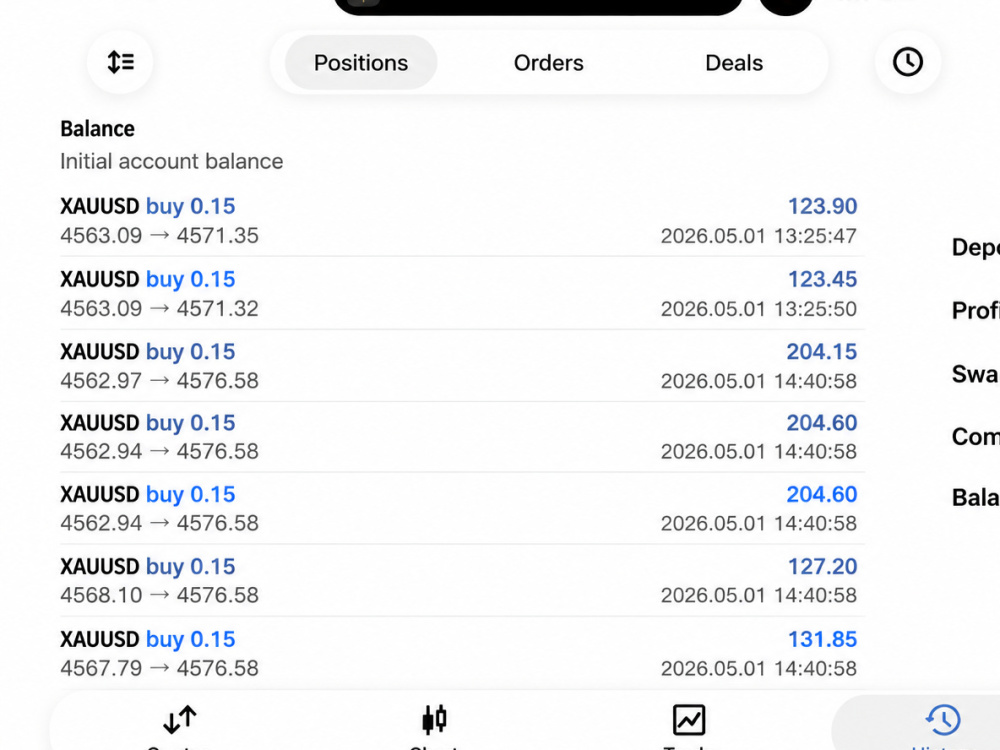Open XAUUSD position with 204.15 profit

462,365
